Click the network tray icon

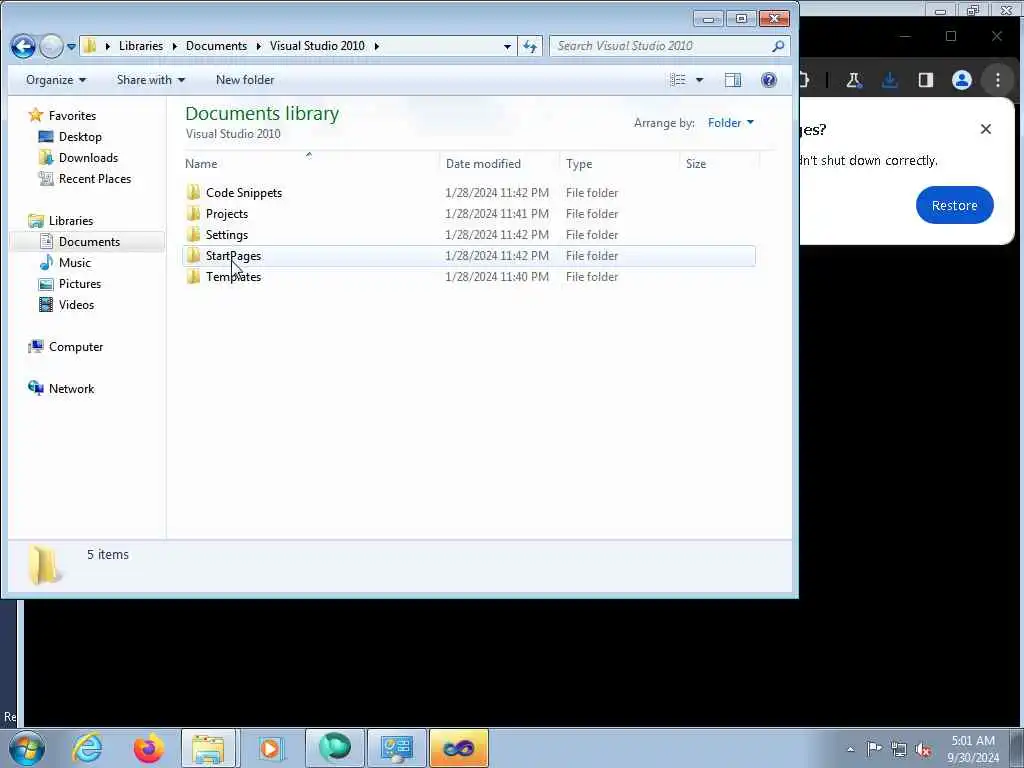click(x=899, y=749)
